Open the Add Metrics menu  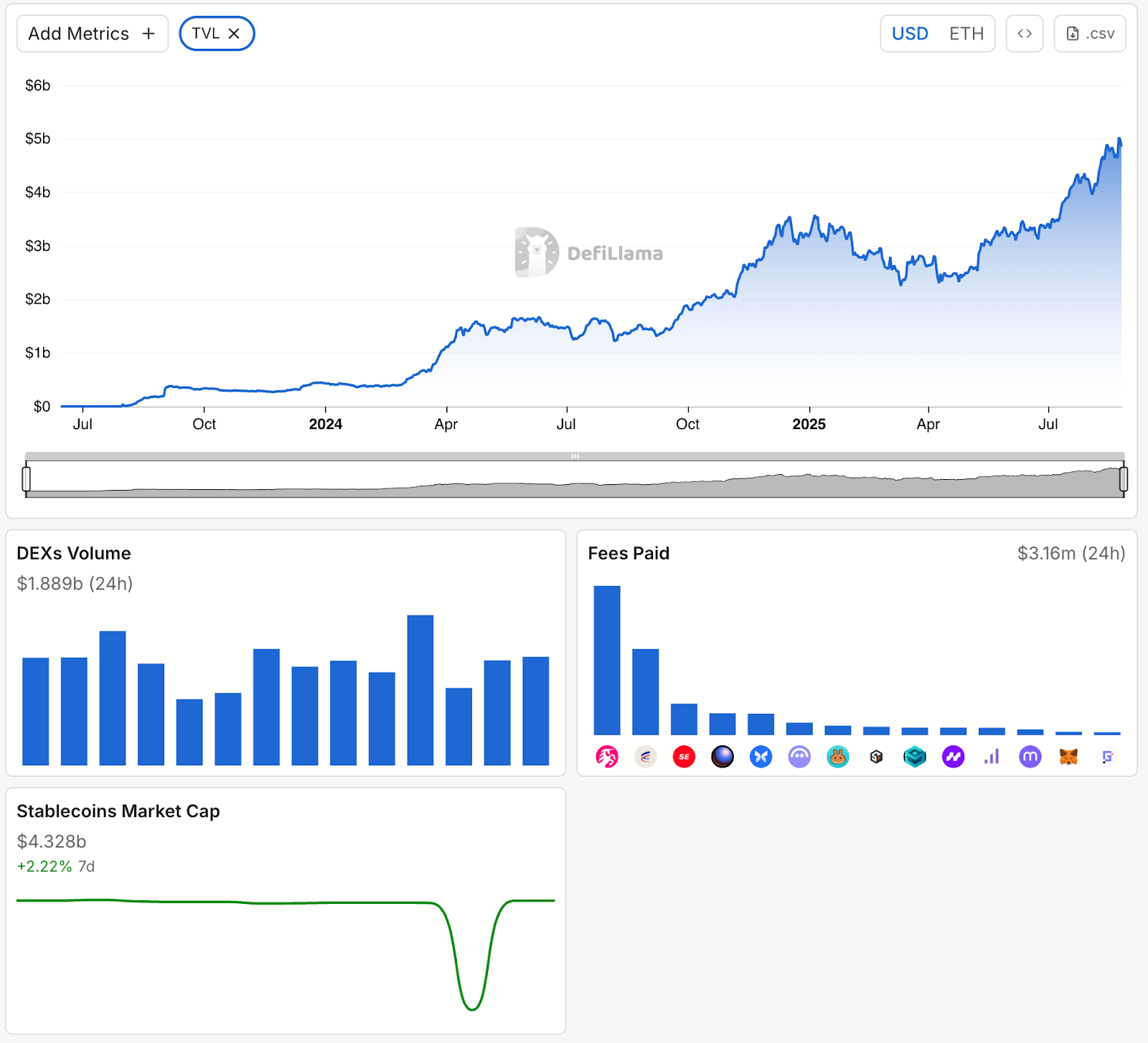coord(92,33)
